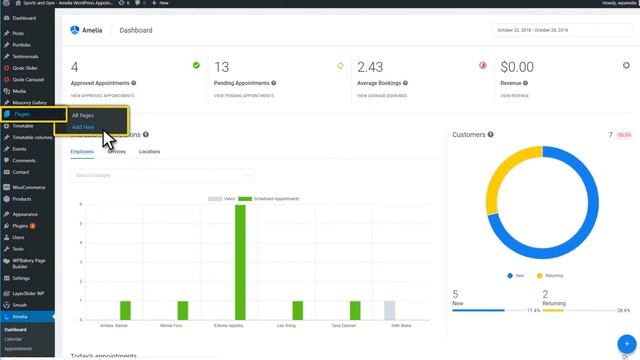640x360 pixels.
Task: Open Dashboard under the Amelia submenu
Action: tap(16, 329)
